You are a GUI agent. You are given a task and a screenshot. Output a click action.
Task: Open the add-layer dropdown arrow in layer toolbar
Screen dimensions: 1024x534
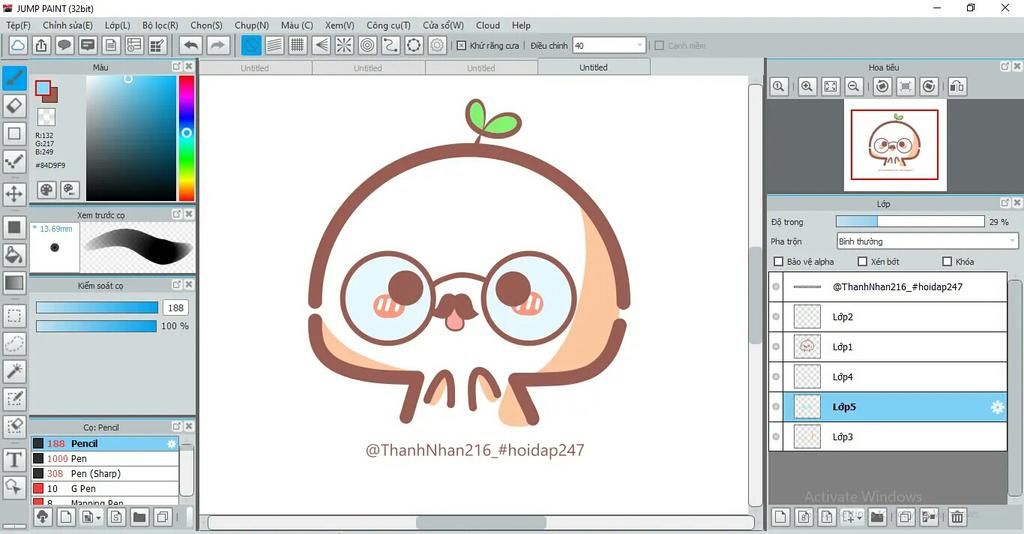tap(859, 517)
